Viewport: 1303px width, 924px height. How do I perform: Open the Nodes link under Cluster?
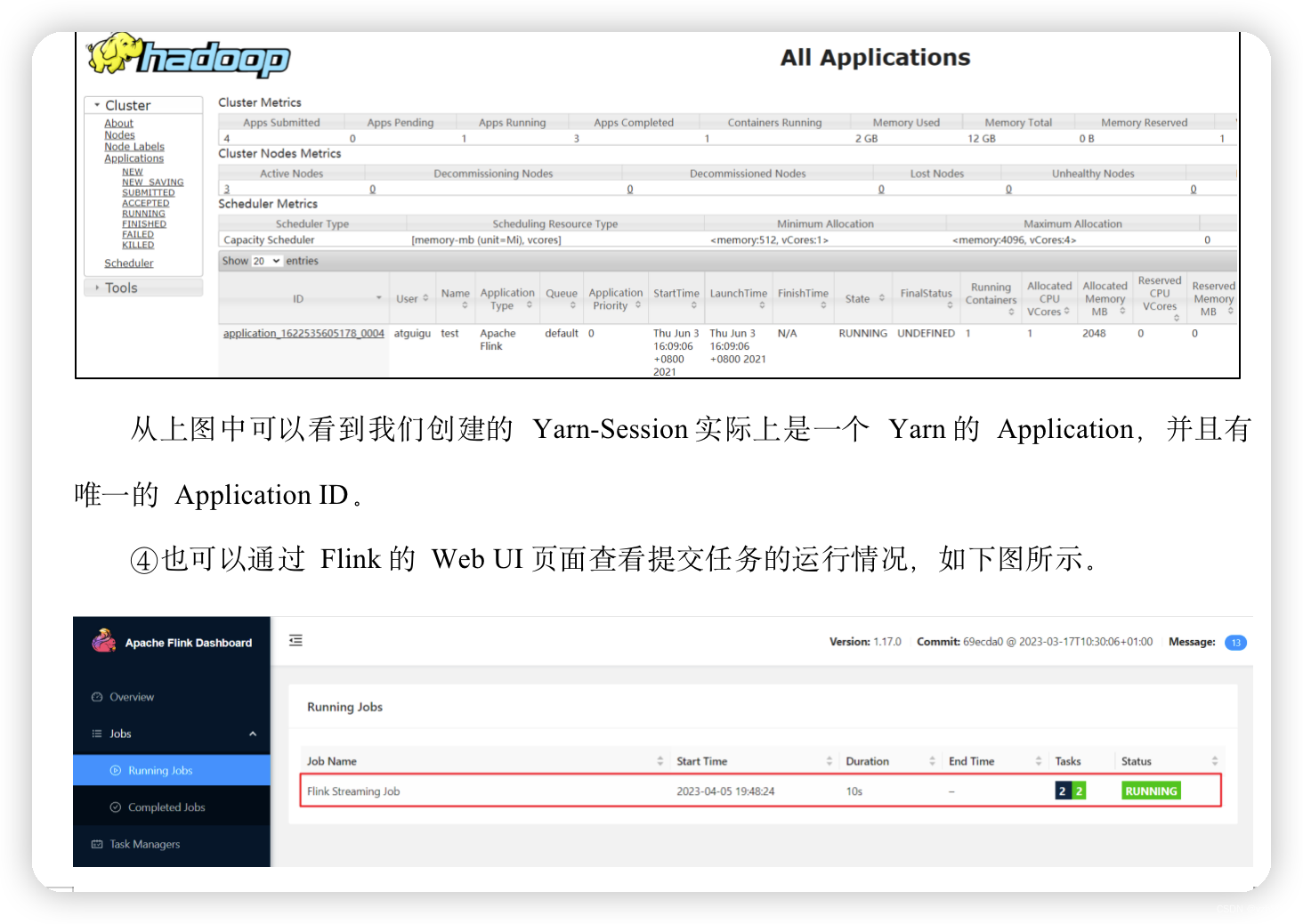click(x=119, y=135)
